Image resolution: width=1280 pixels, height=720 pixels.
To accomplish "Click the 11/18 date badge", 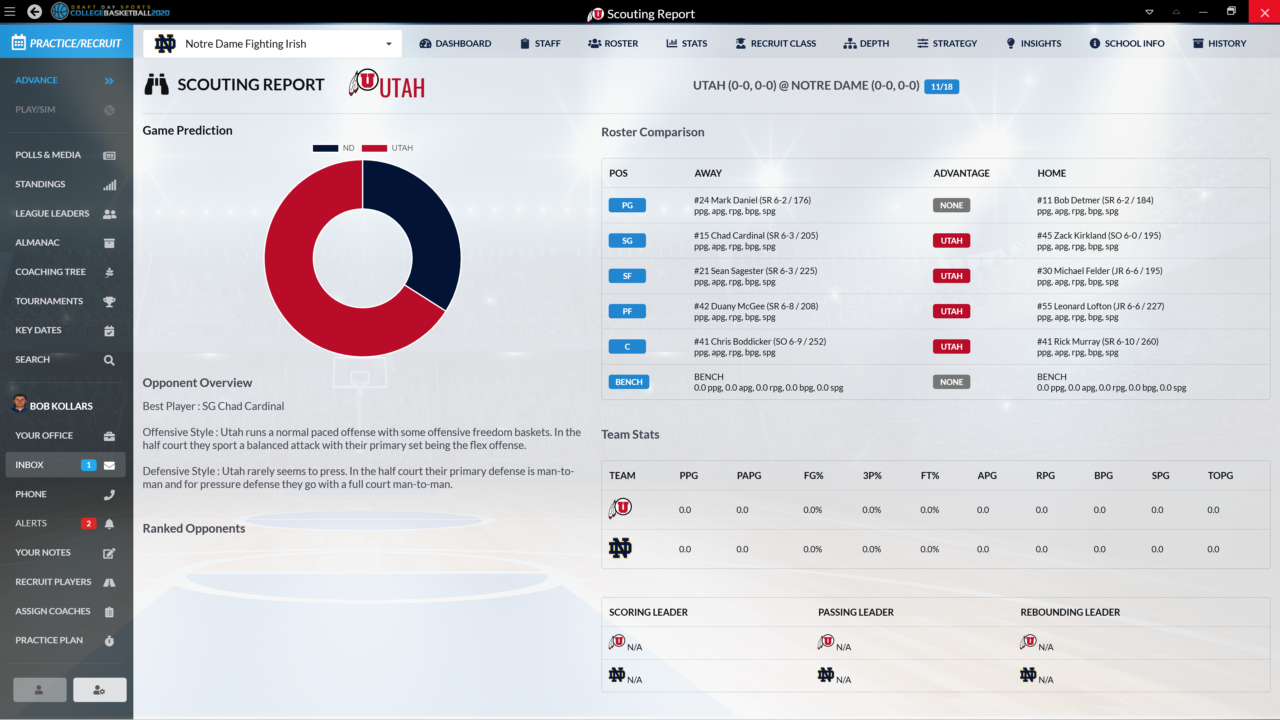I will click(941, 87).
